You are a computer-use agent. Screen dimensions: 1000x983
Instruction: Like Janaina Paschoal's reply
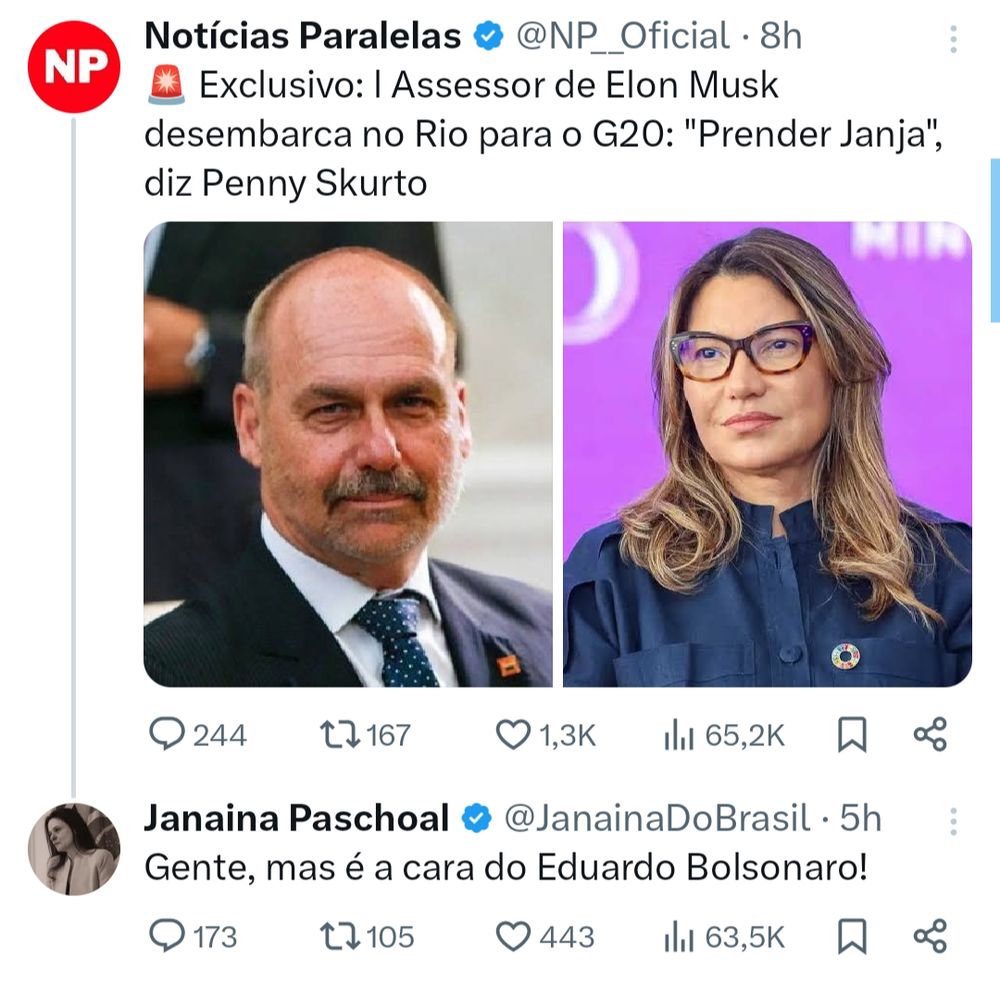(x=514, y=938)
